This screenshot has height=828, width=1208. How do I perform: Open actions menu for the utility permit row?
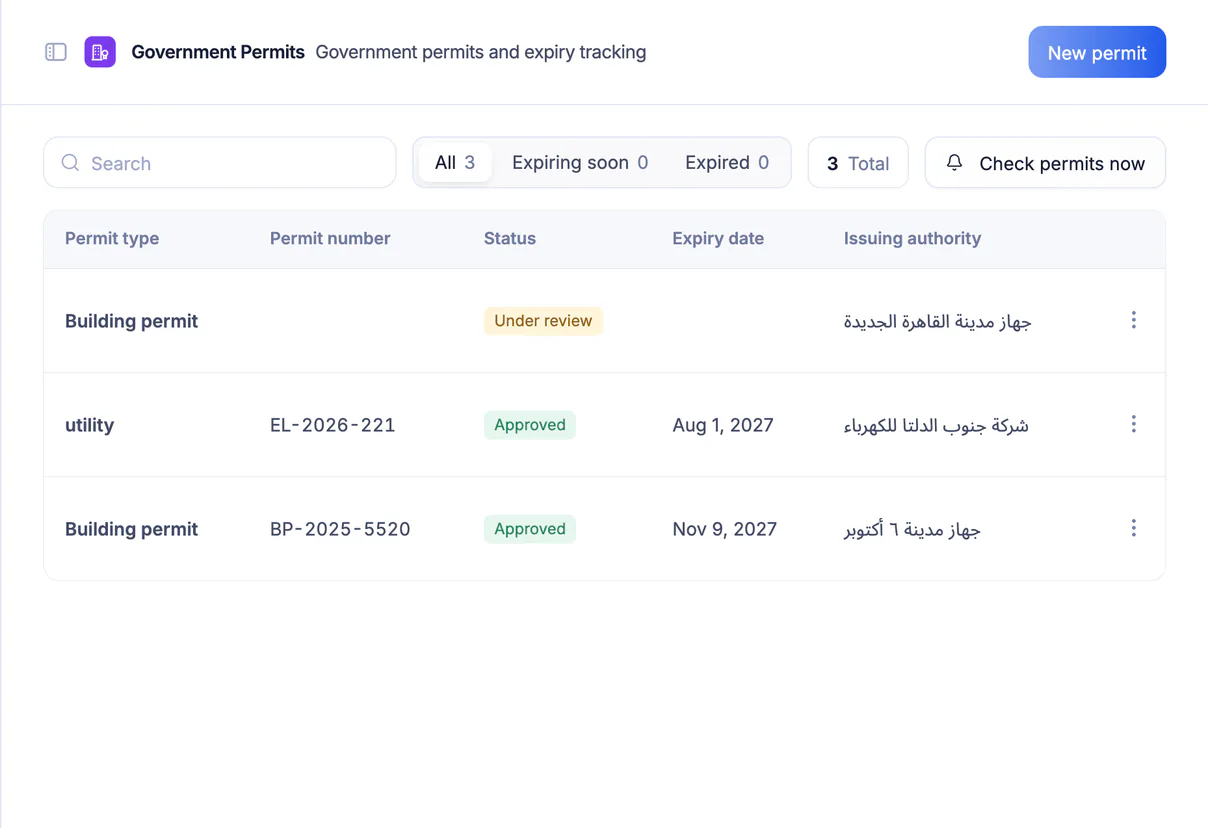(1133, 424)
